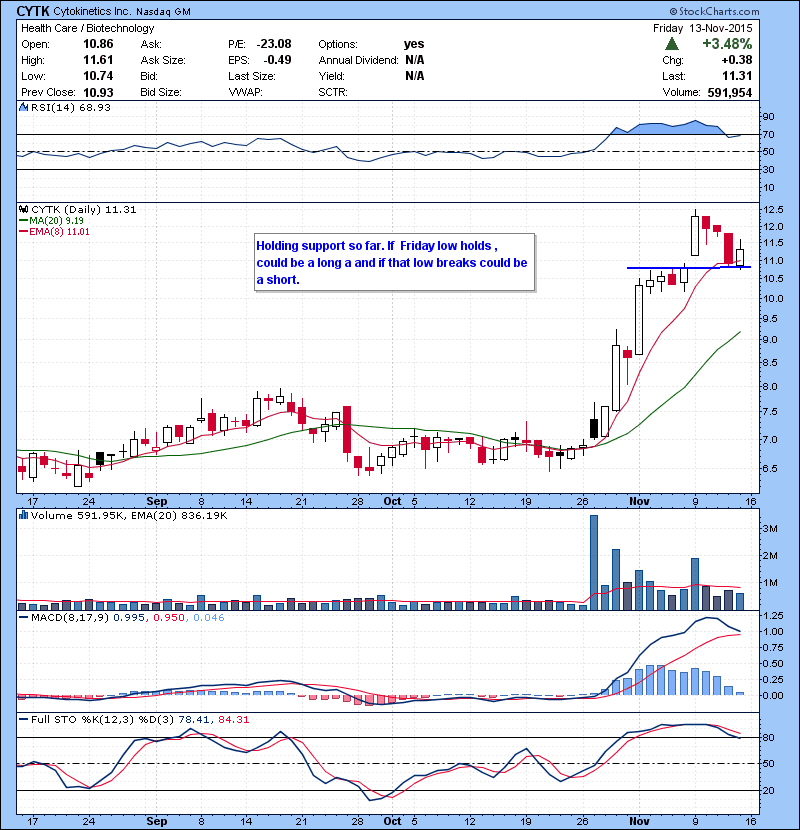Click the RSI(14) 68.93 label
Image resolution: width=800 pixels, height=830 pixels.
(71, 107)
